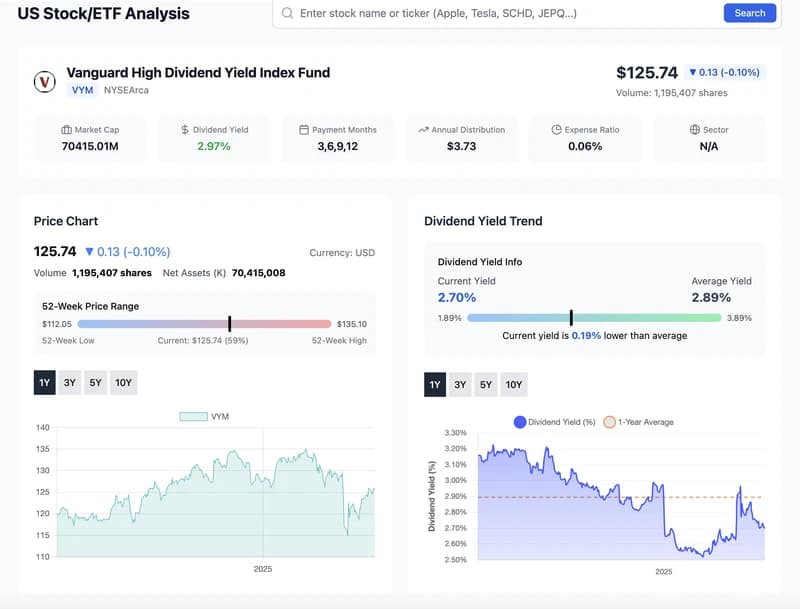Click the Search button
This screenshot has width=800, height=609.
pyautogui.click(x=749, y=13)
